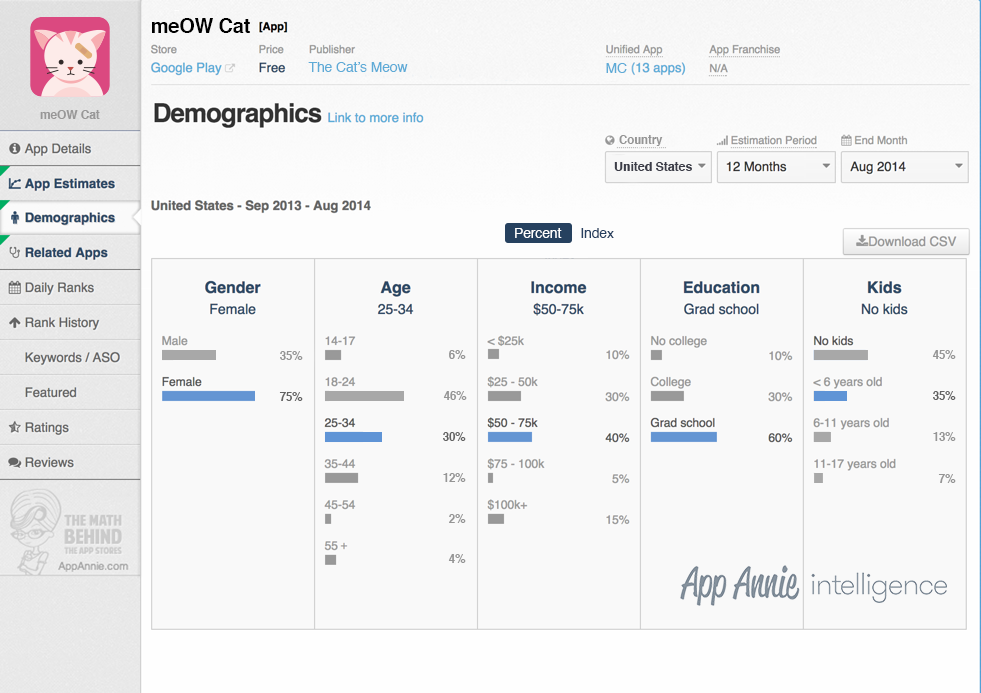Image resolution: width=981 pixels, height=693 pixels.
Task: Open the 12 Months estimation period dropdown
Action: click(776, 167)
